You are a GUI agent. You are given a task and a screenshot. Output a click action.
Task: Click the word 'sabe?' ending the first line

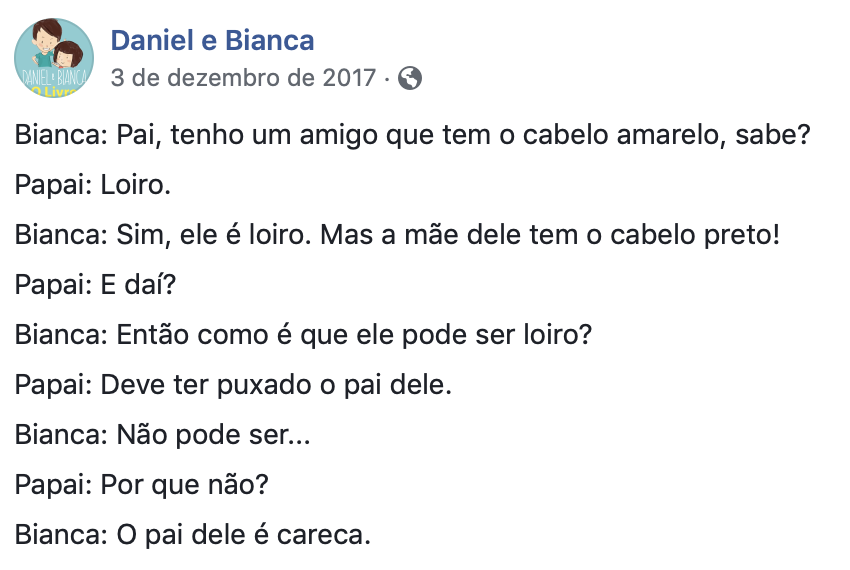(772, 135)
